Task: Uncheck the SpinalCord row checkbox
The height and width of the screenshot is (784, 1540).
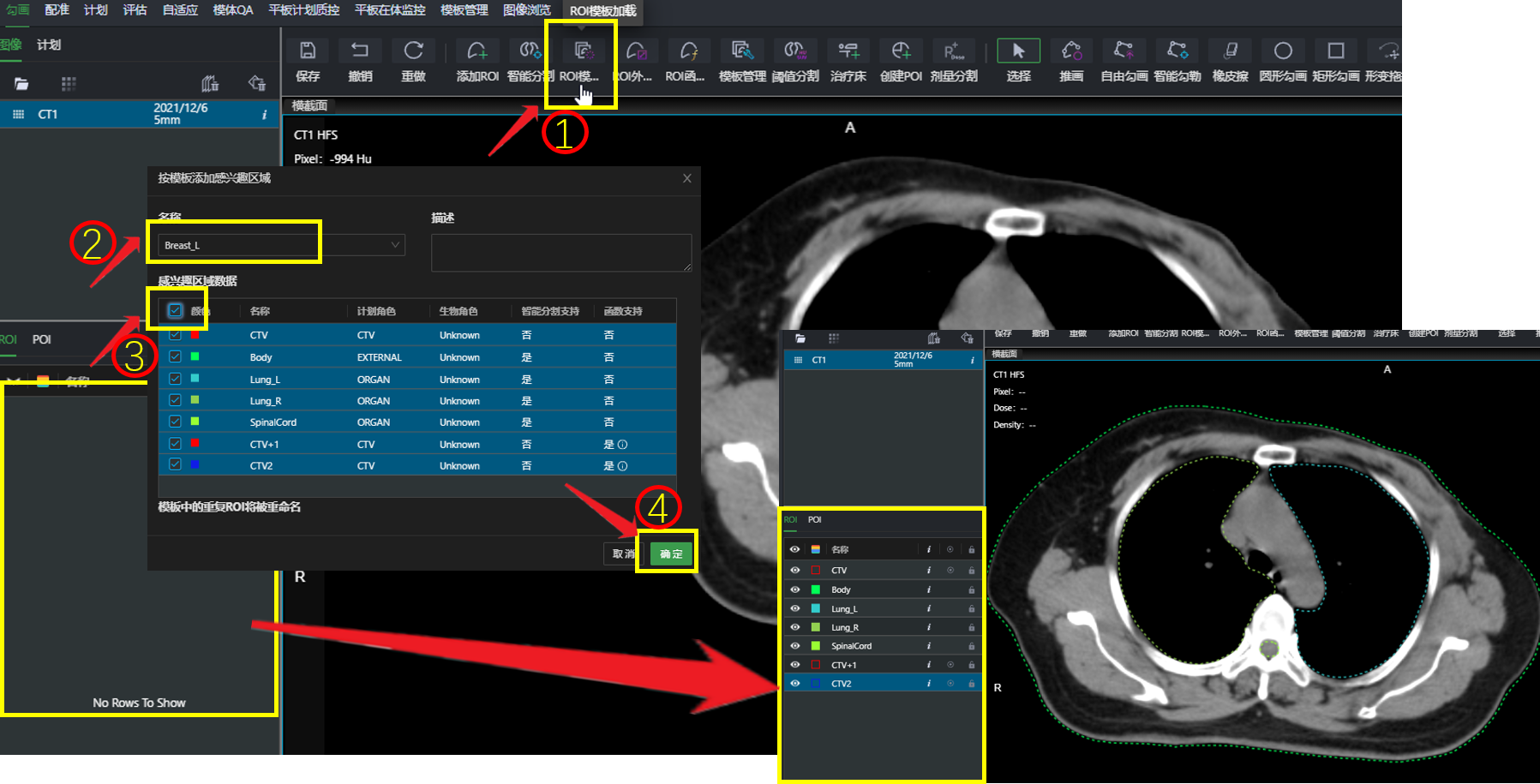Action: 175,422
